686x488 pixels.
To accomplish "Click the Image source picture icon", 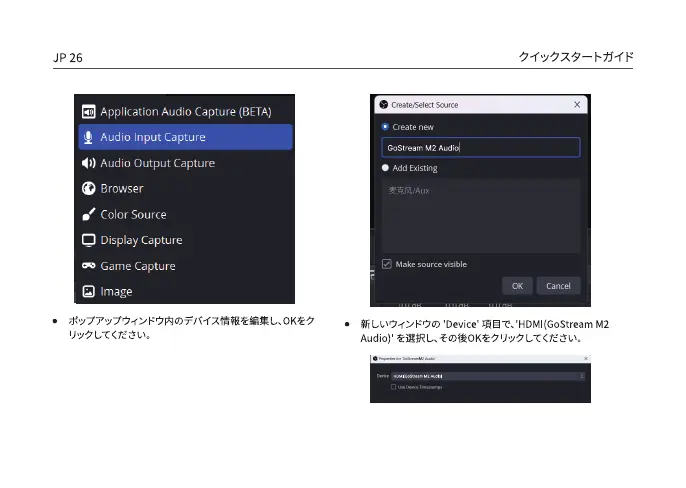I will click(88, 292).
